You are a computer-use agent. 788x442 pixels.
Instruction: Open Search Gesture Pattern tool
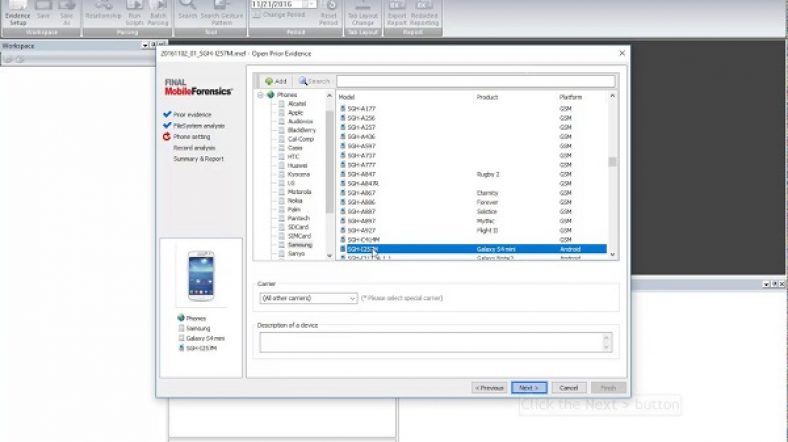point(222,13)
